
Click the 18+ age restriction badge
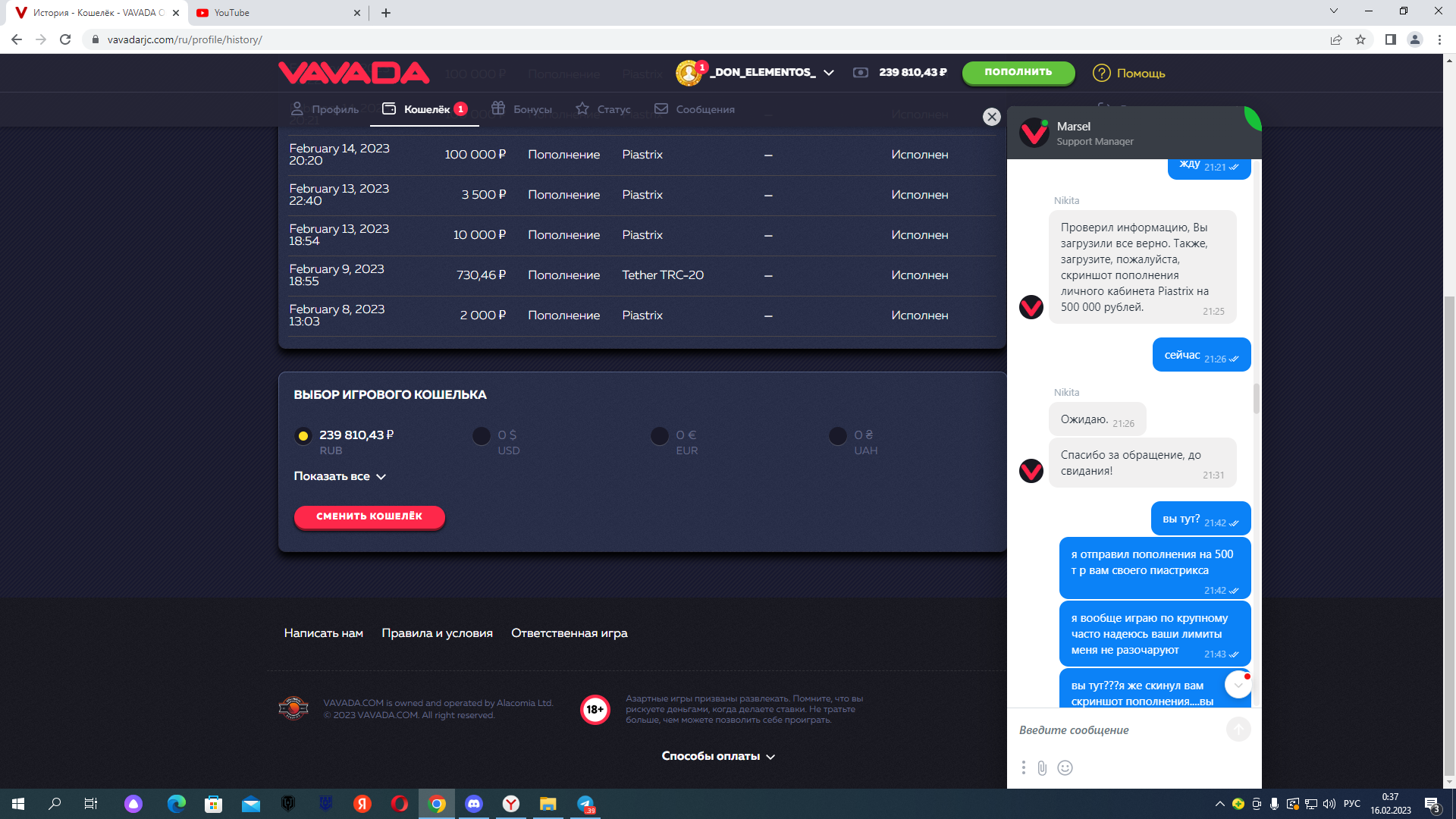(x=595, y=710)
